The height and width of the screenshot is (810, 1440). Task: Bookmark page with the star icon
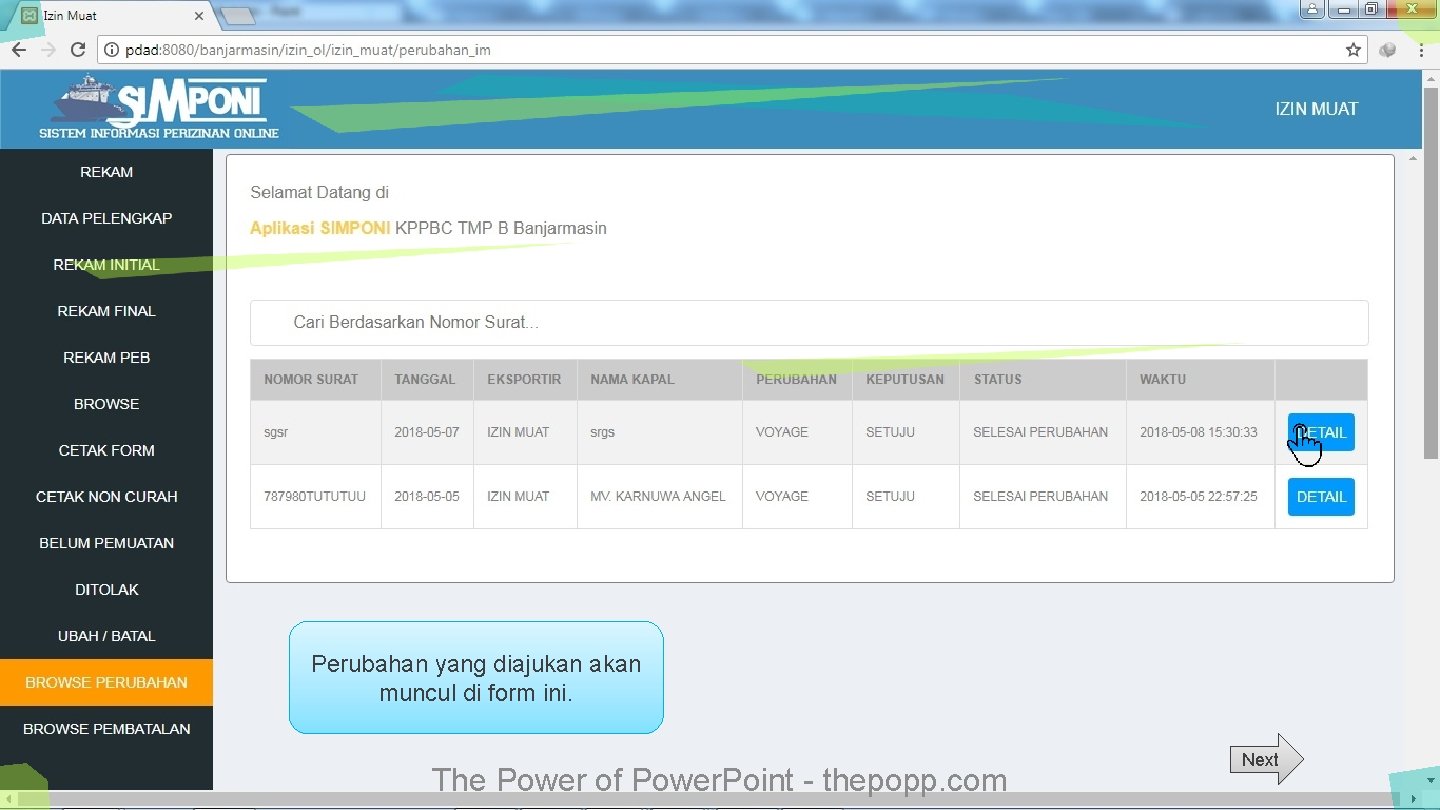1353,50
